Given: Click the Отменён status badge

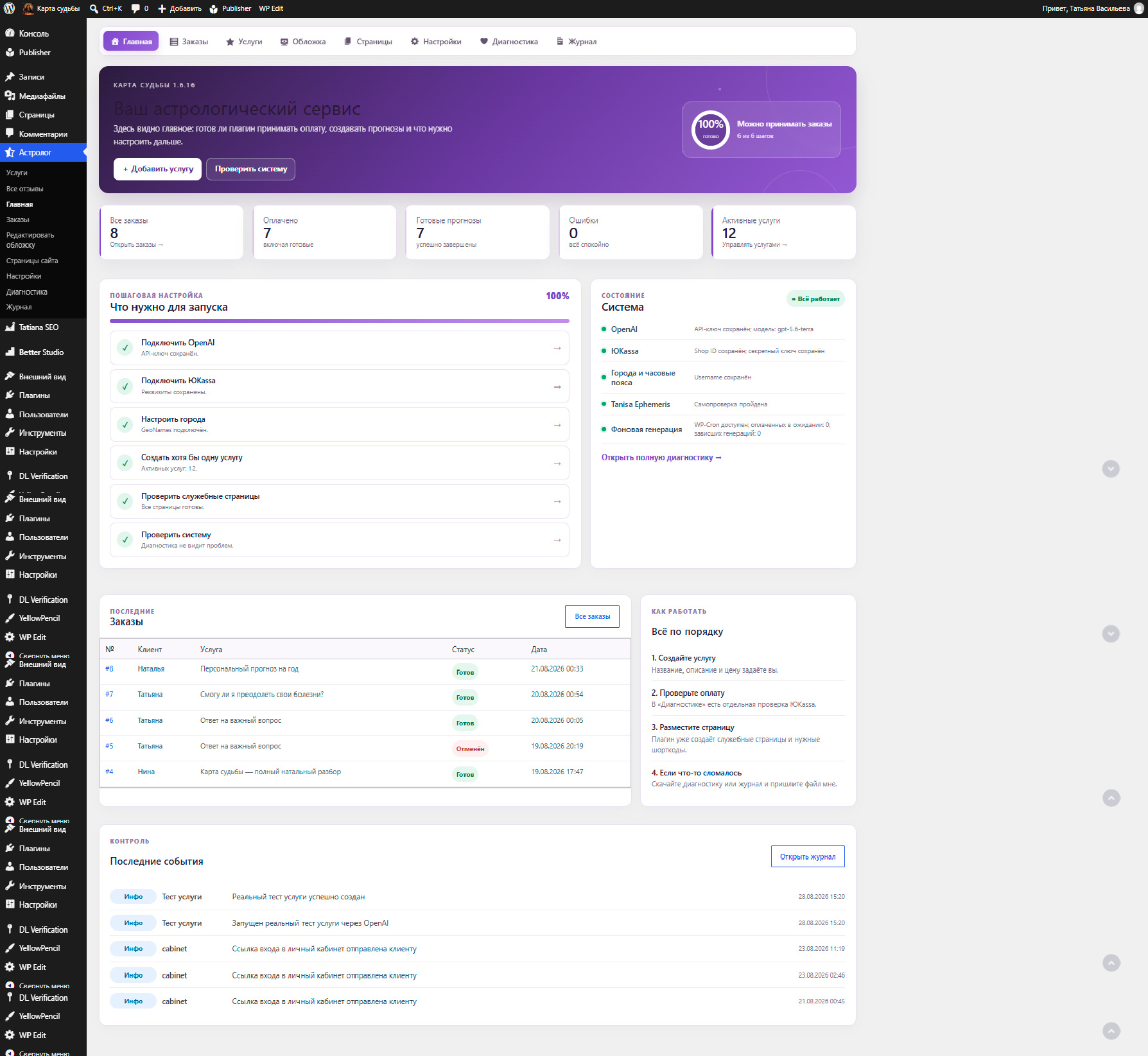Looking at the screenshot, I should [470, 749].
